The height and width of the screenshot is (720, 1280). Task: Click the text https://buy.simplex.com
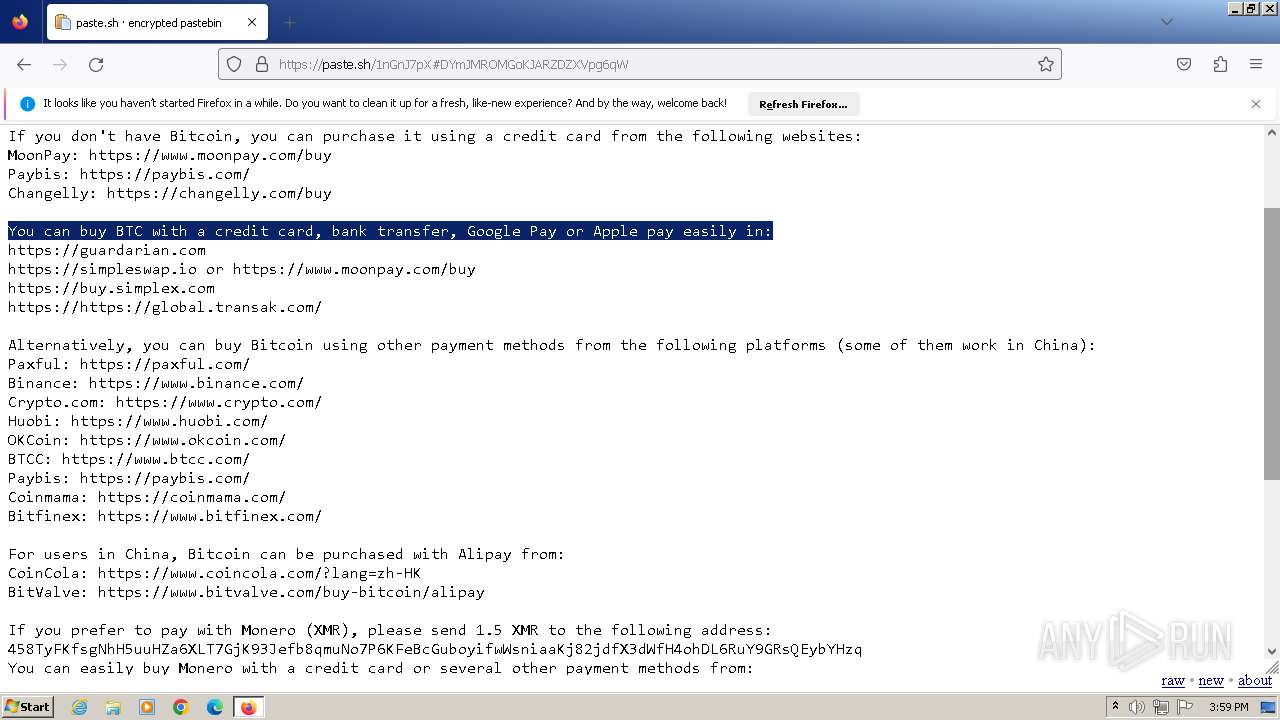tap(111, 288)
